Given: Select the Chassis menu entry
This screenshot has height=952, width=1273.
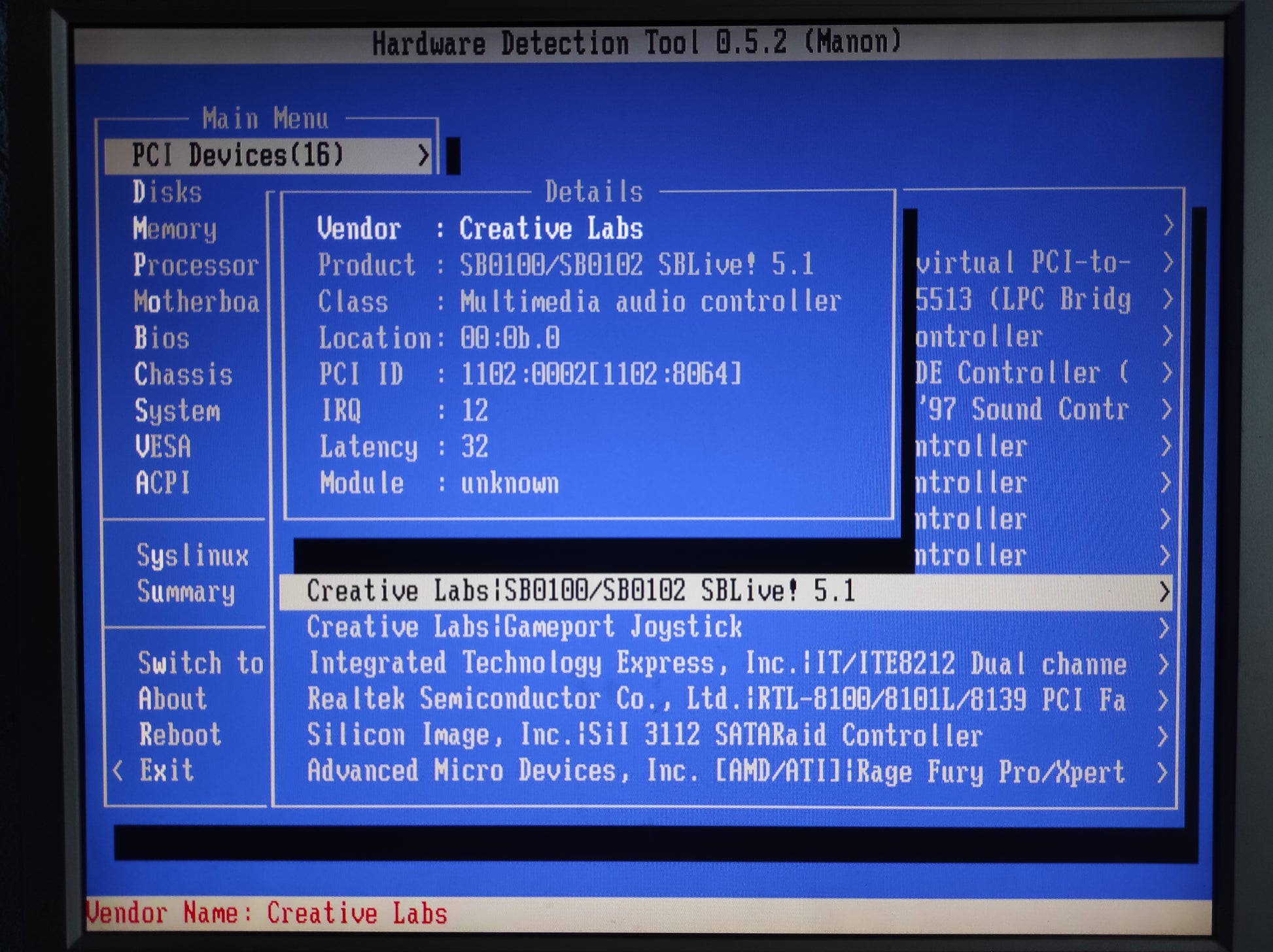Looking at the screenshot, I should (183, 375).
